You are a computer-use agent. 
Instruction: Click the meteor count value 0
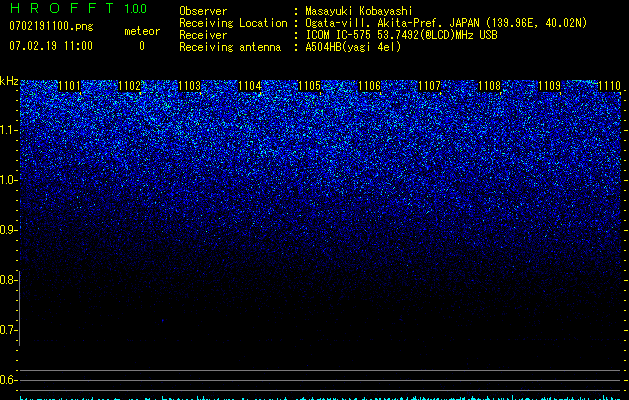[142, 46]
